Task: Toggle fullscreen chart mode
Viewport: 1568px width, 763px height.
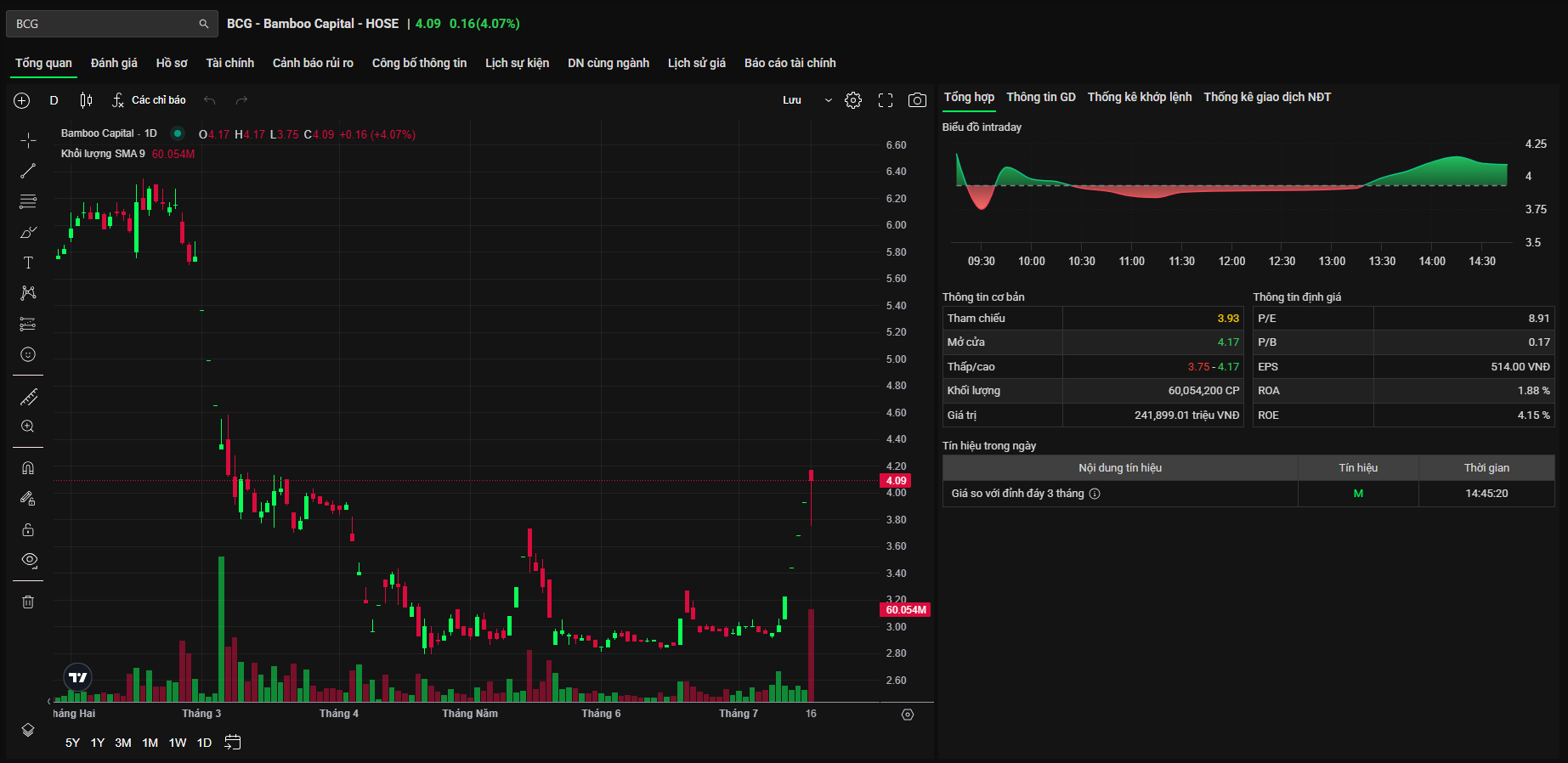Action: pos(886,100)
